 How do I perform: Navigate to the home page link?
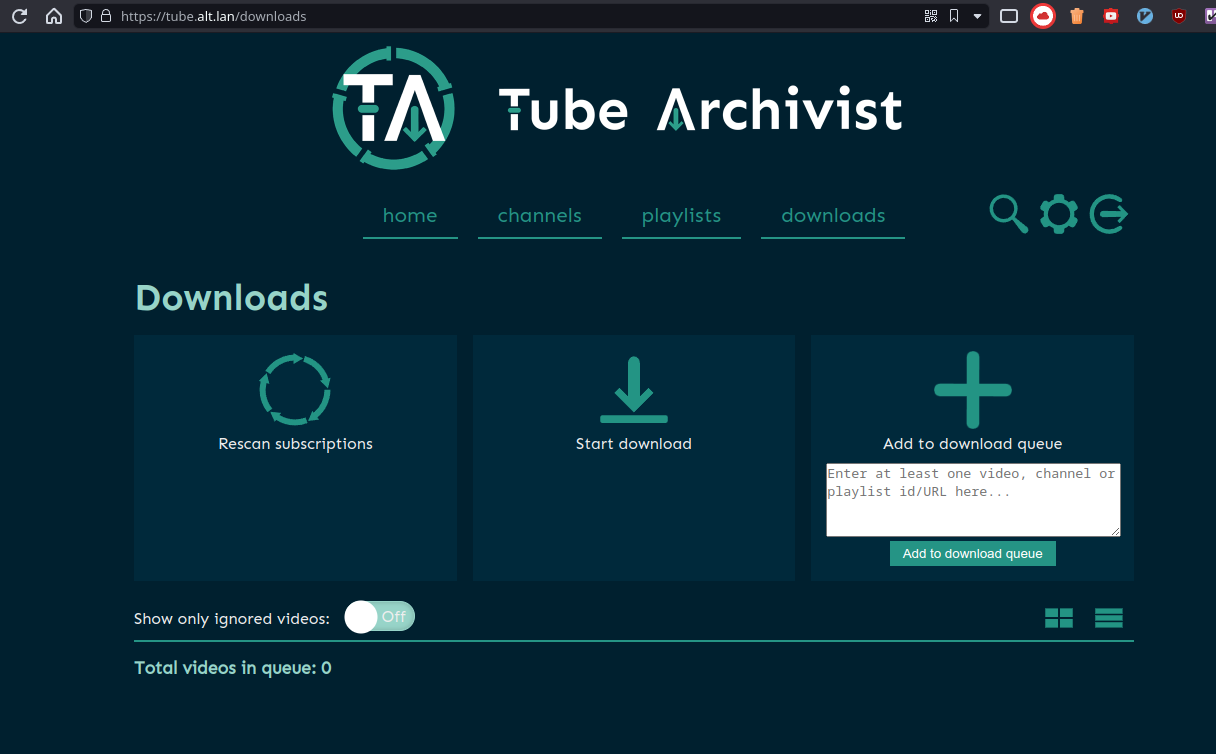pyautogui.click(x=410, y=215)
